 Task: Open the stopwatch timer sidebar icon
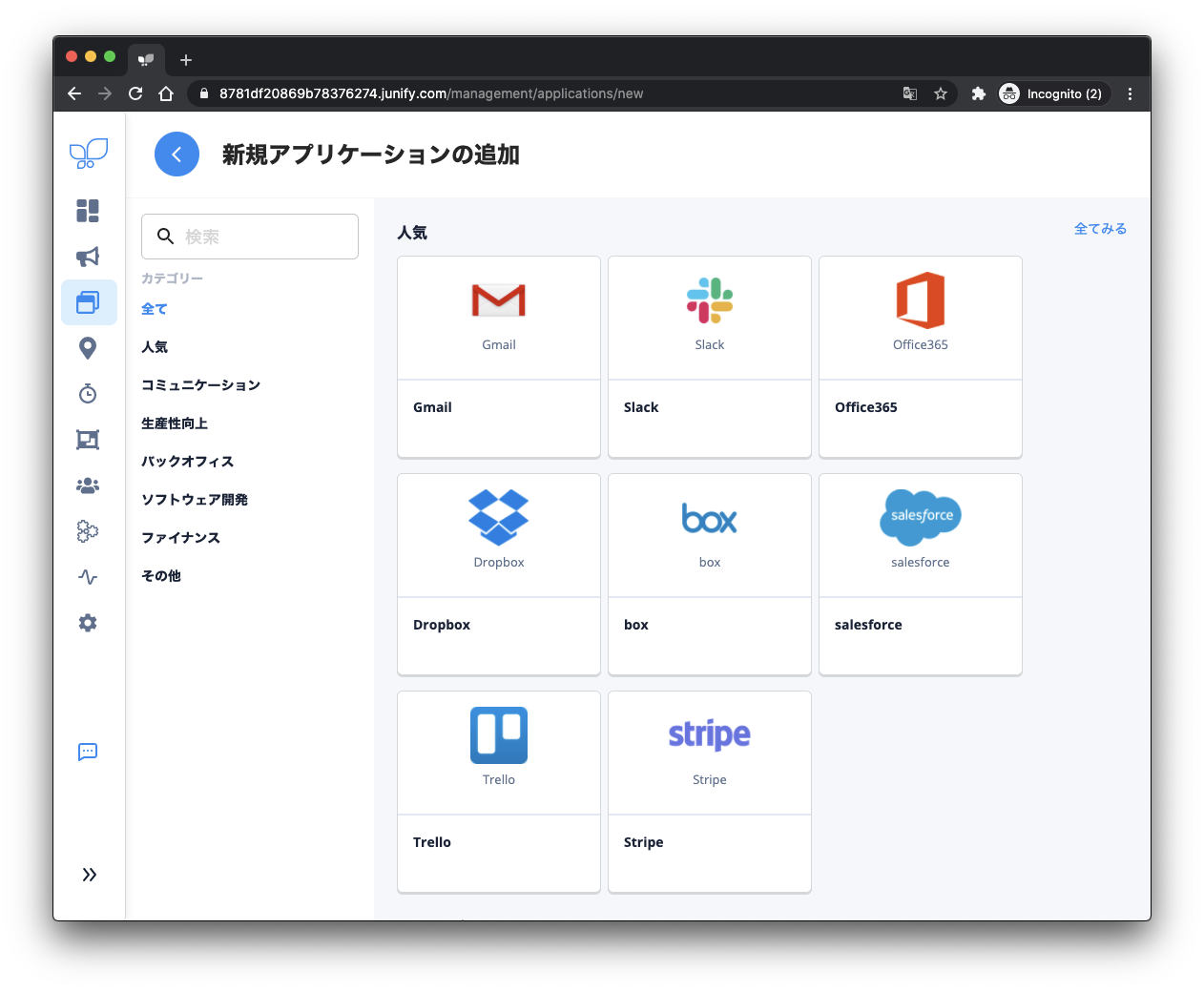point(88,394)
